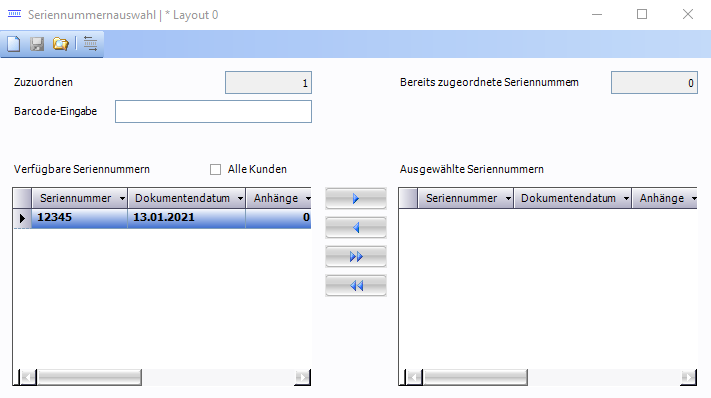The image size is (711, 398).
Task: Assign all serial numbers with double right arrow
Action: pyautogui.click(x=356, y=257)
